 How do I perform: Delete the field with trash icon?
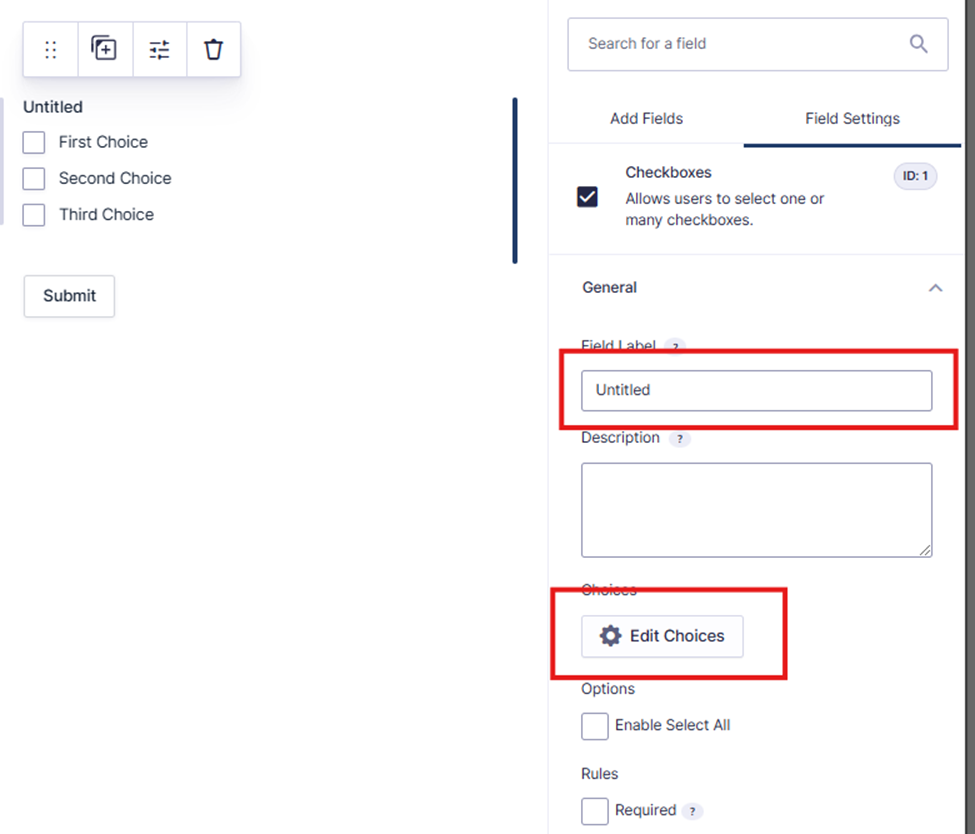[x=213, y=49]
